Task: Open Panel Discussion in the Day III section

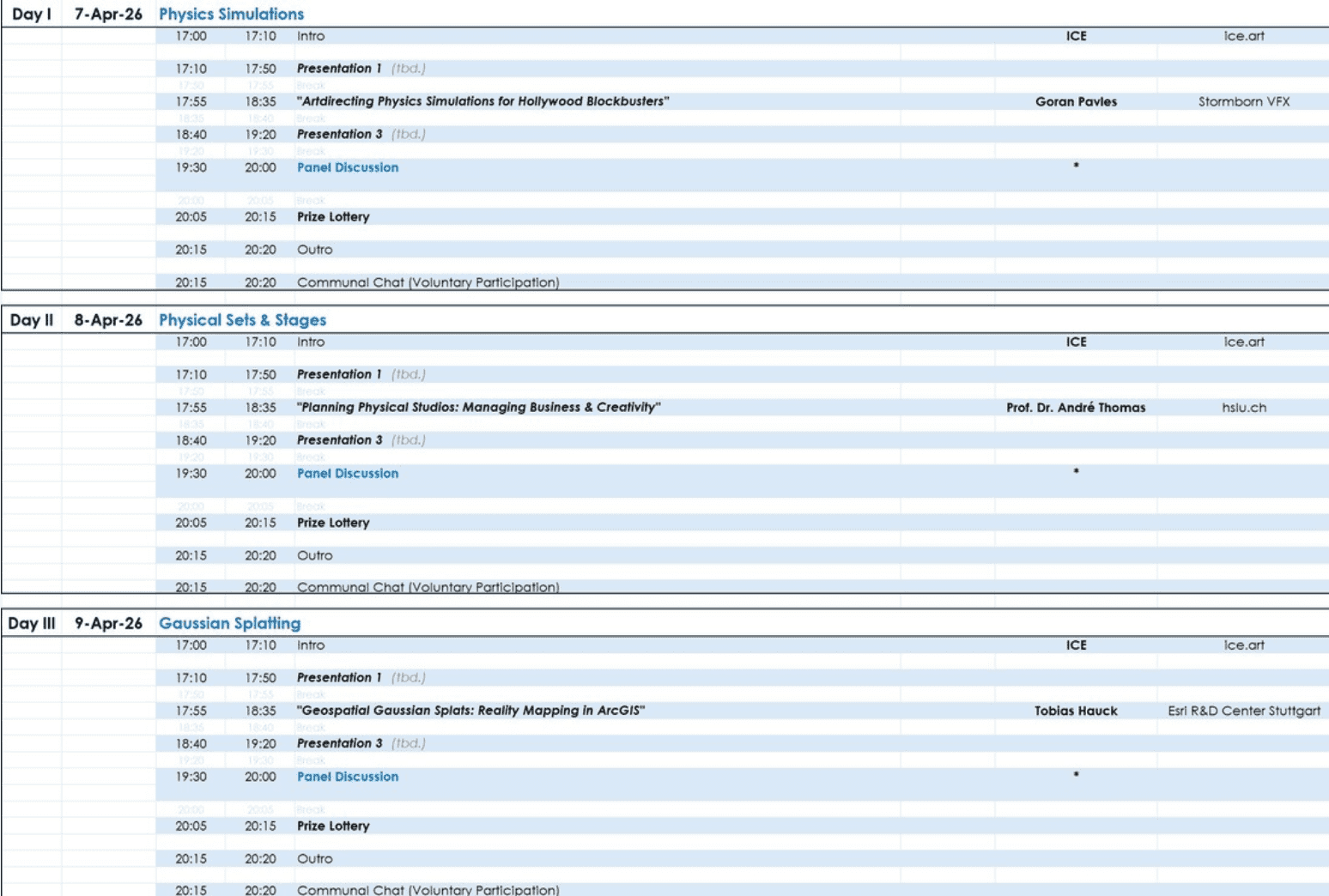Action: point(347,777)
